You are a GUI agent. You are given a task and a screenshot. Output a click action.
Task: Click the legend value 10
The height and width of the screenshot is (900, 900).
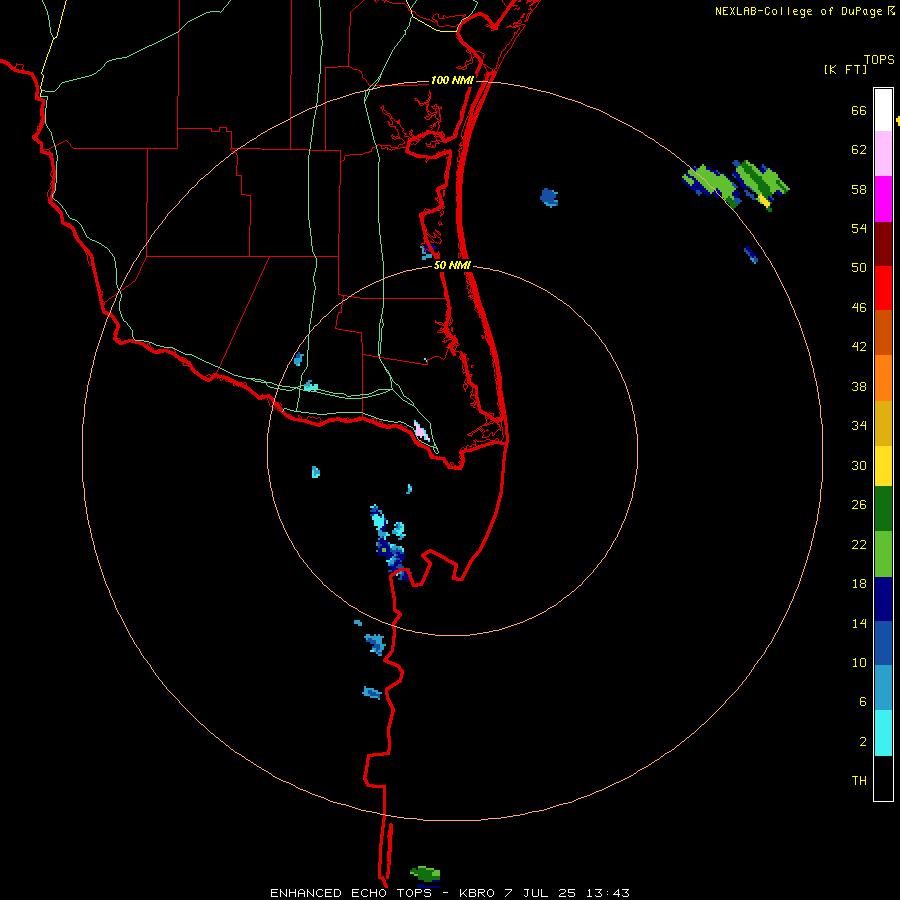(859, 663)
